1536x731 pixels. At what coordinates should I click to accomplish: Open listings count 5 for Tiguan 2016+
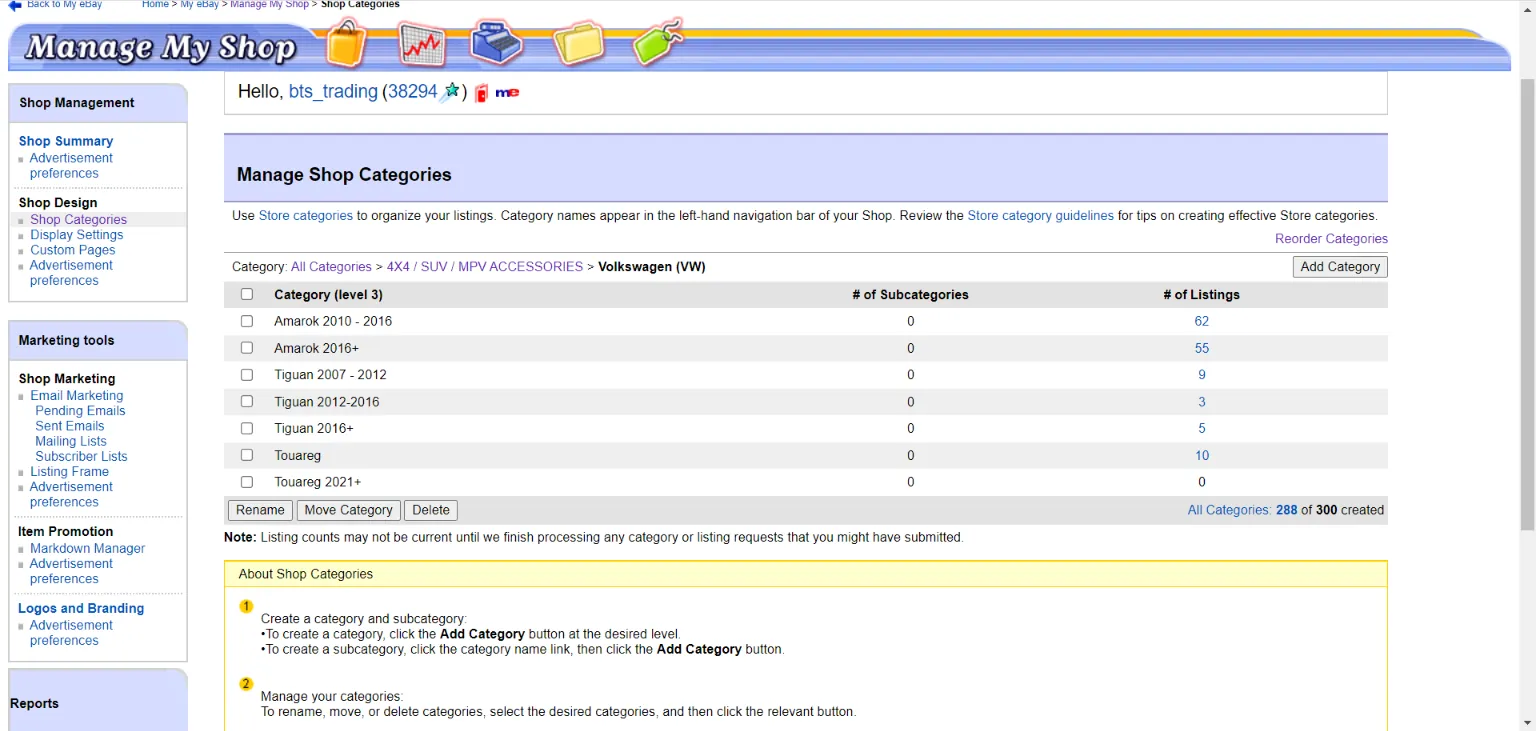click(1201, 428)
